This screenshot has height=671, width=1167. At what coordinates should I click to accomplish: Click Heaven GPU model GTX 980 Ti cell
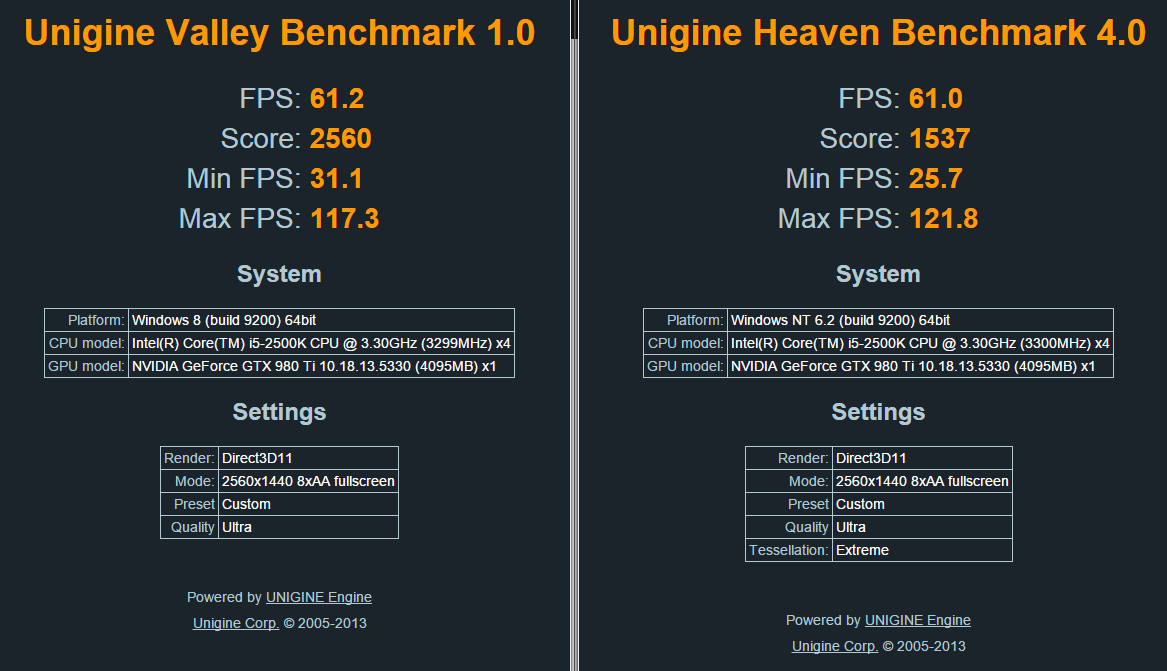point(921,367)
